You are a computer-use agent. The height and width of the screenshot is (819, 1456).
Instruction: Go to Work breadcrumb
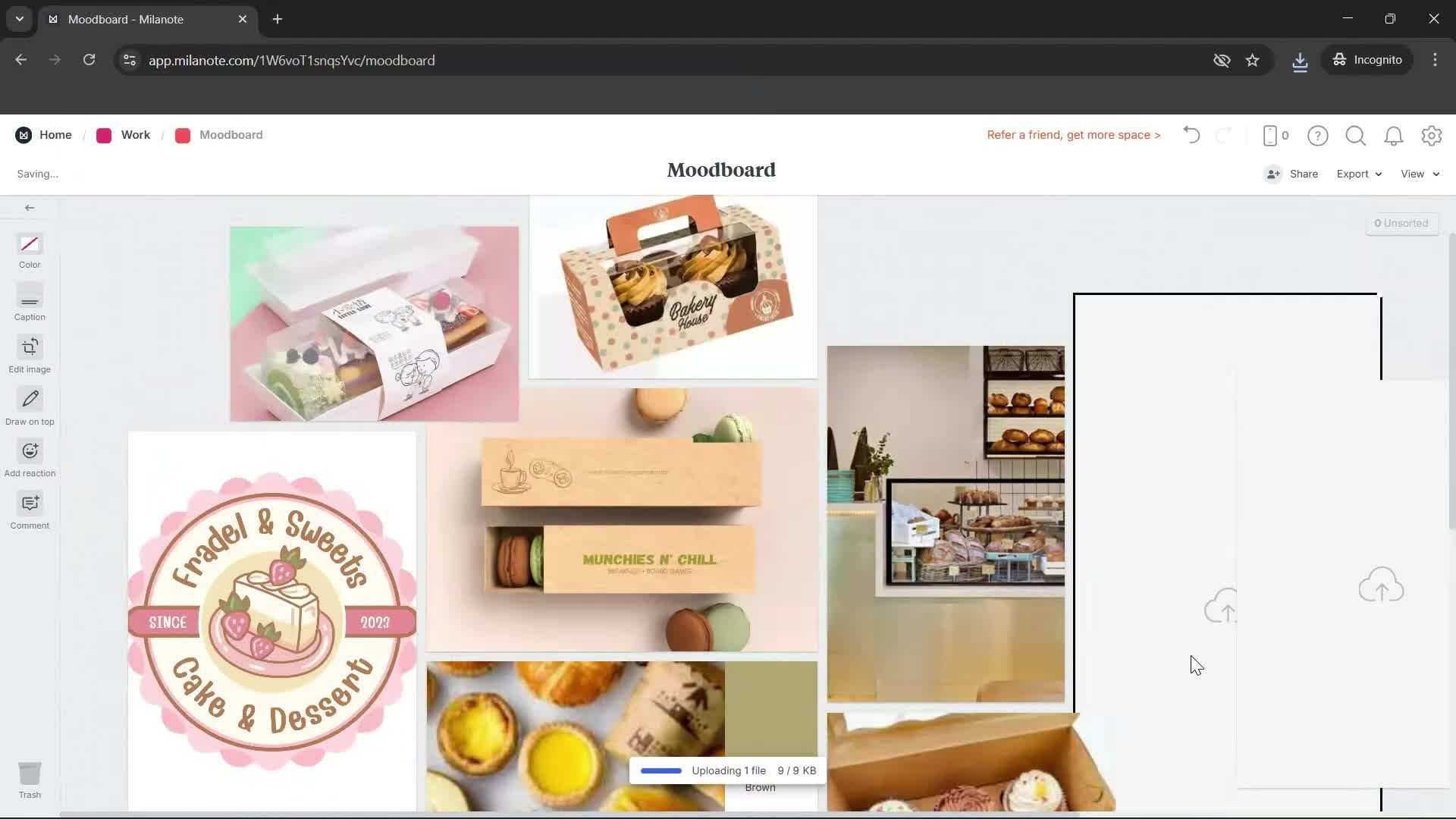pos(135,135)
